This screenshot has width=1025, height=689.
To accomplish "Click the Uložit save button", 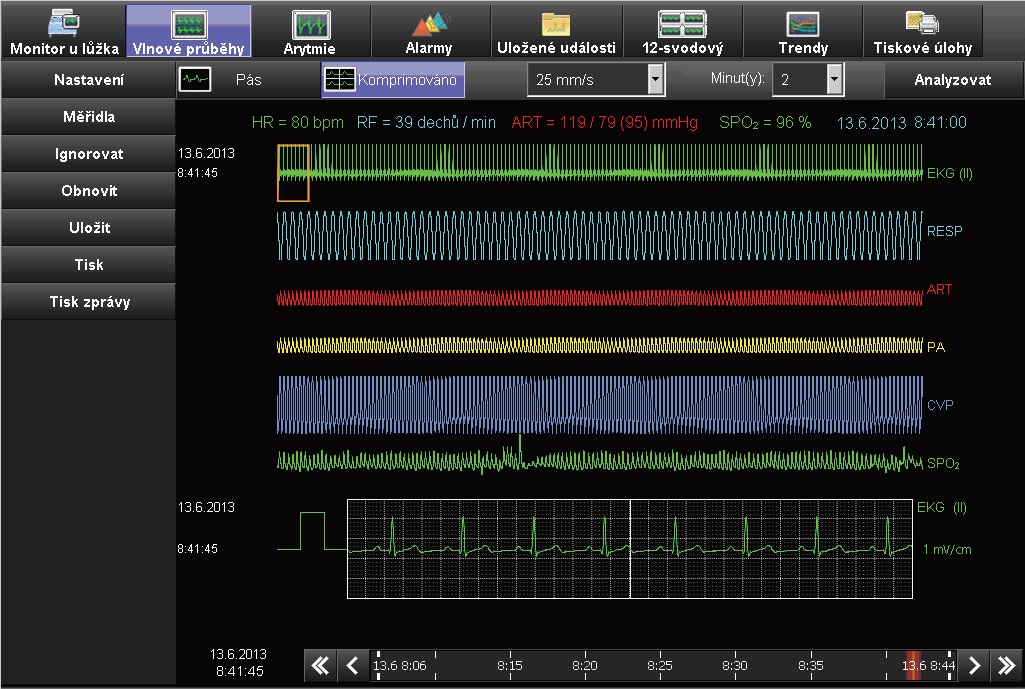I will [88, 228].
